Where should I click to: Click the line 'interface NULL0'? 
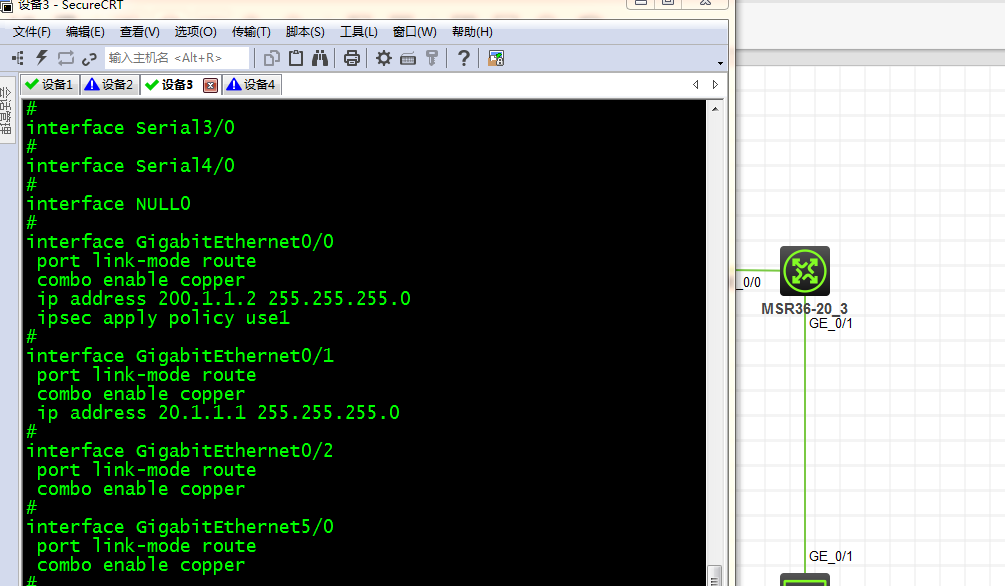(108, 204)
